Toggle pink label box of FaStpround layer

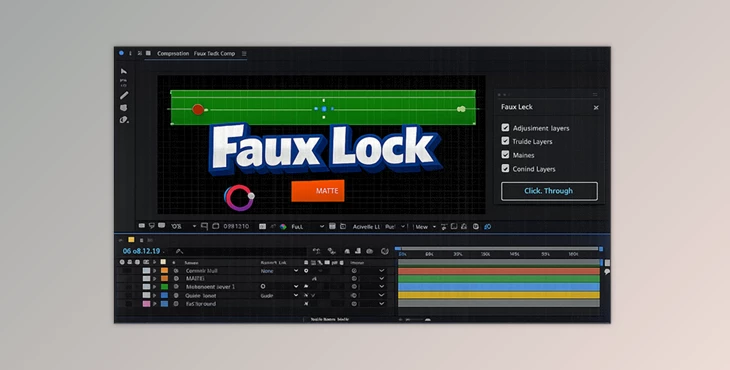[146, 303]
